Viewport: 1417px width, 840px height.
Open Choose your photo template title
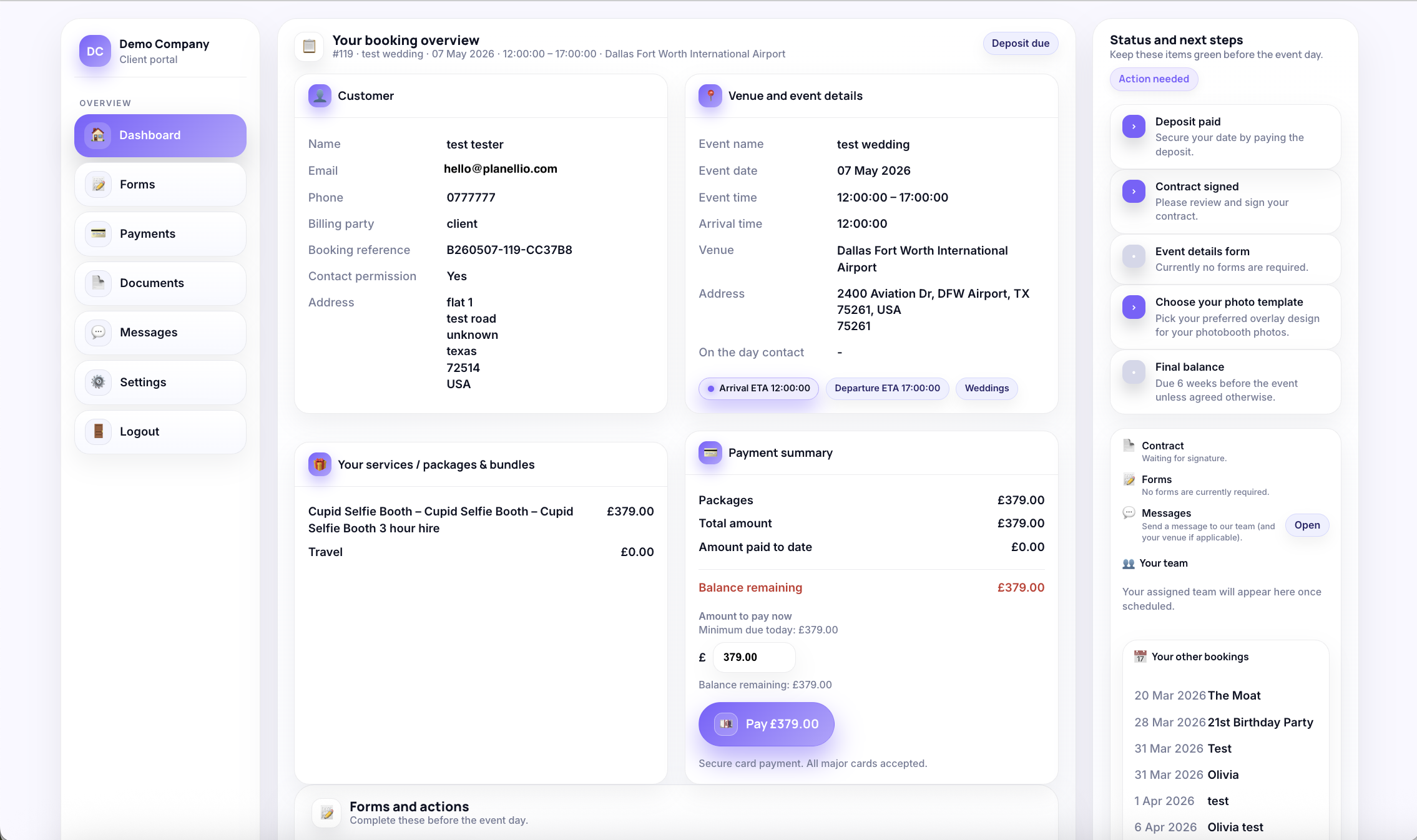click(x=1229, y=302)
